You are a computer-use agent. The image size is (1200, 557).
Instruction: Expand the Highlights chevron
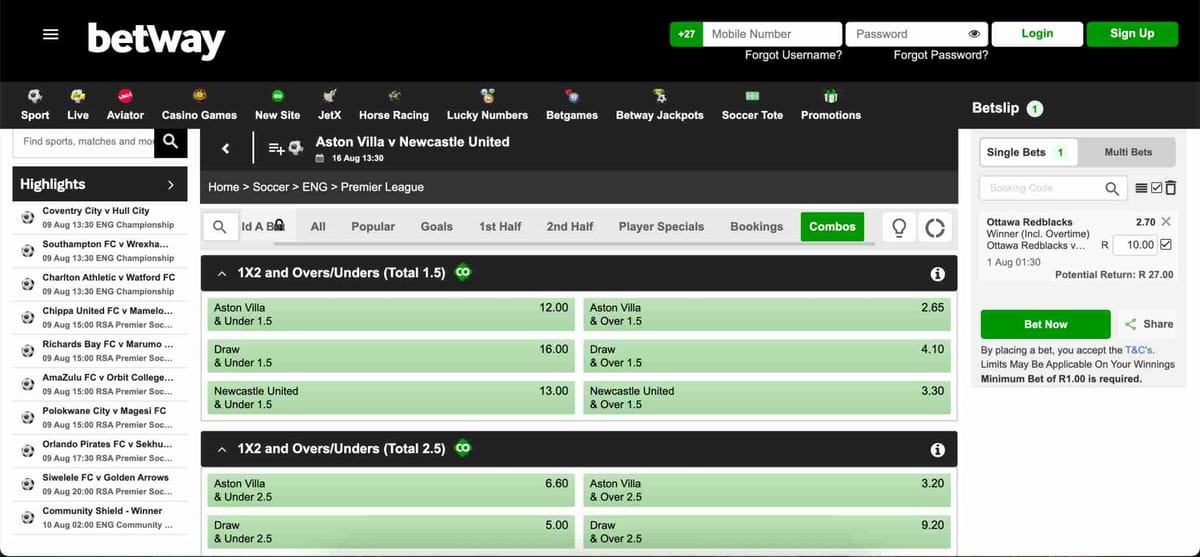[170, 185]
